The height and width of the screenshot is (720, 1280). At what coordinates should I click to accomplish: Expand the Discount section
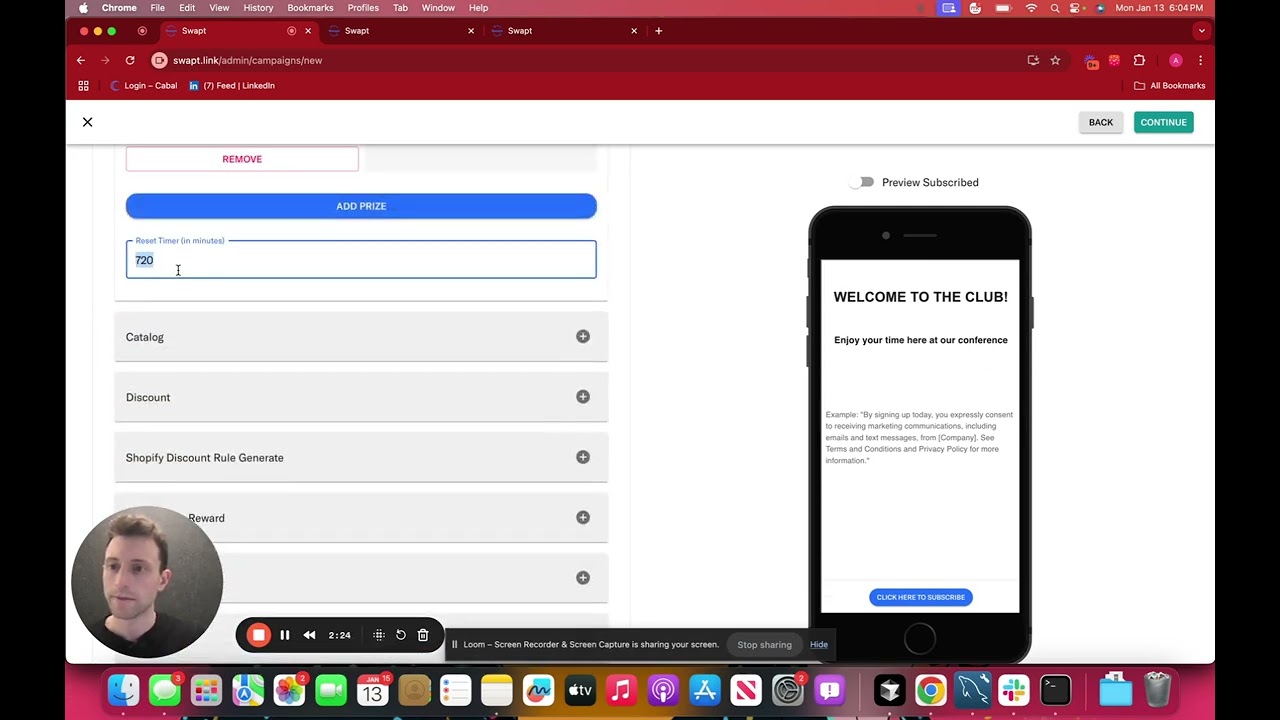tap(361, 397)
